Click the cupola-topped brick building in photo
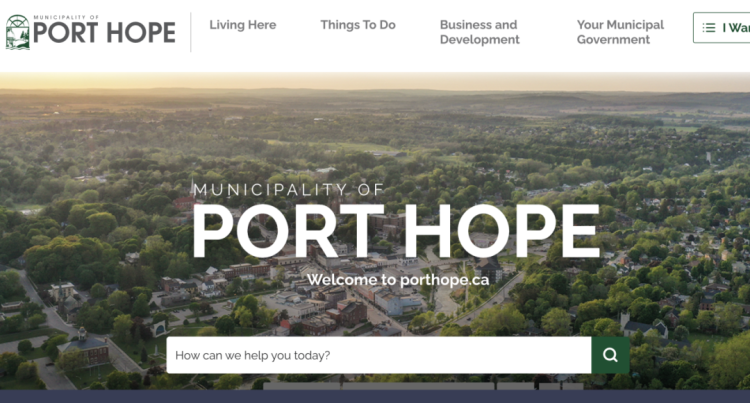 coord(84,348)
